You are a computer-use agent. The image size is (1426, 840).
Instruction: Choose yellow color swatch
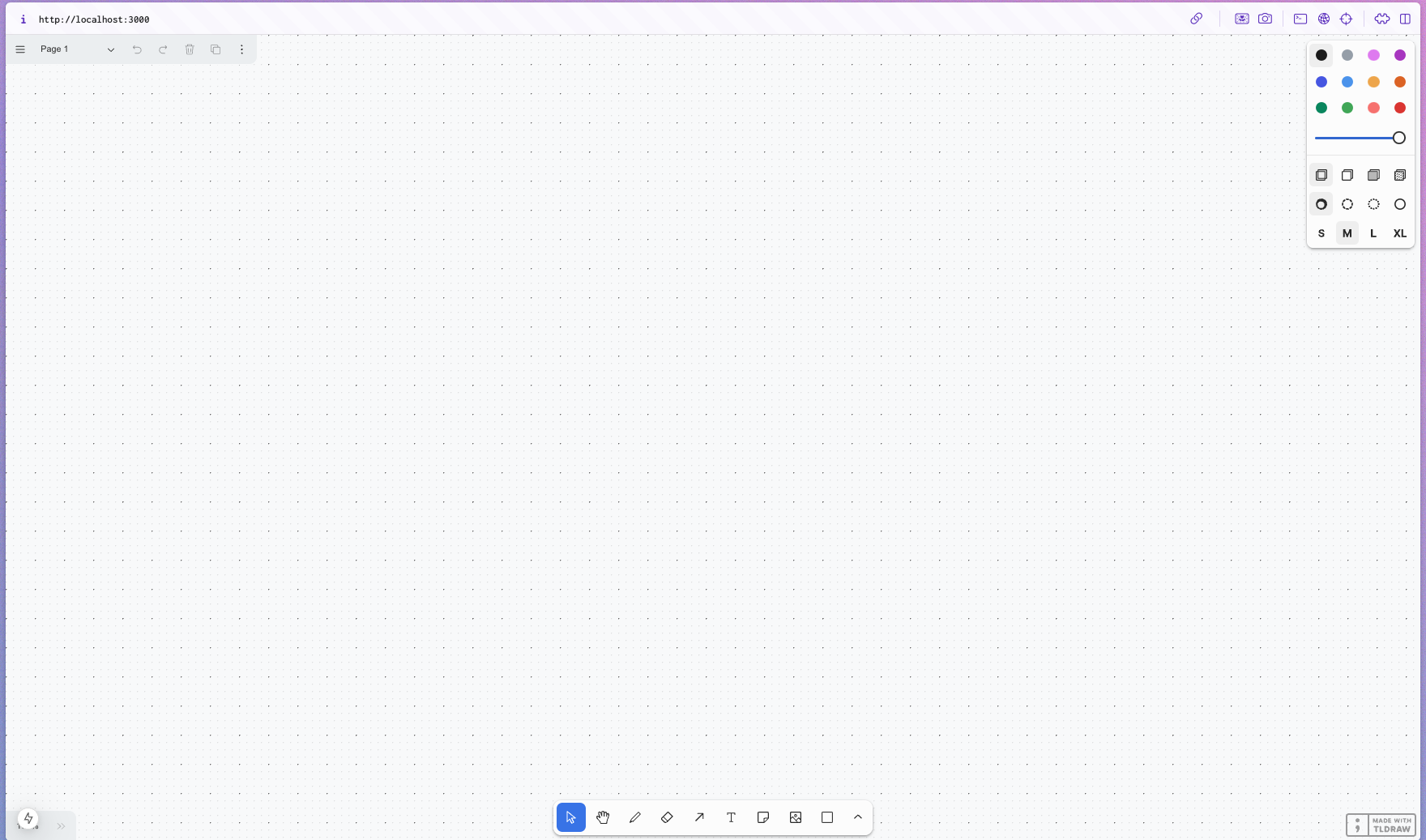pyautogui.click(x=1373, y=82)
